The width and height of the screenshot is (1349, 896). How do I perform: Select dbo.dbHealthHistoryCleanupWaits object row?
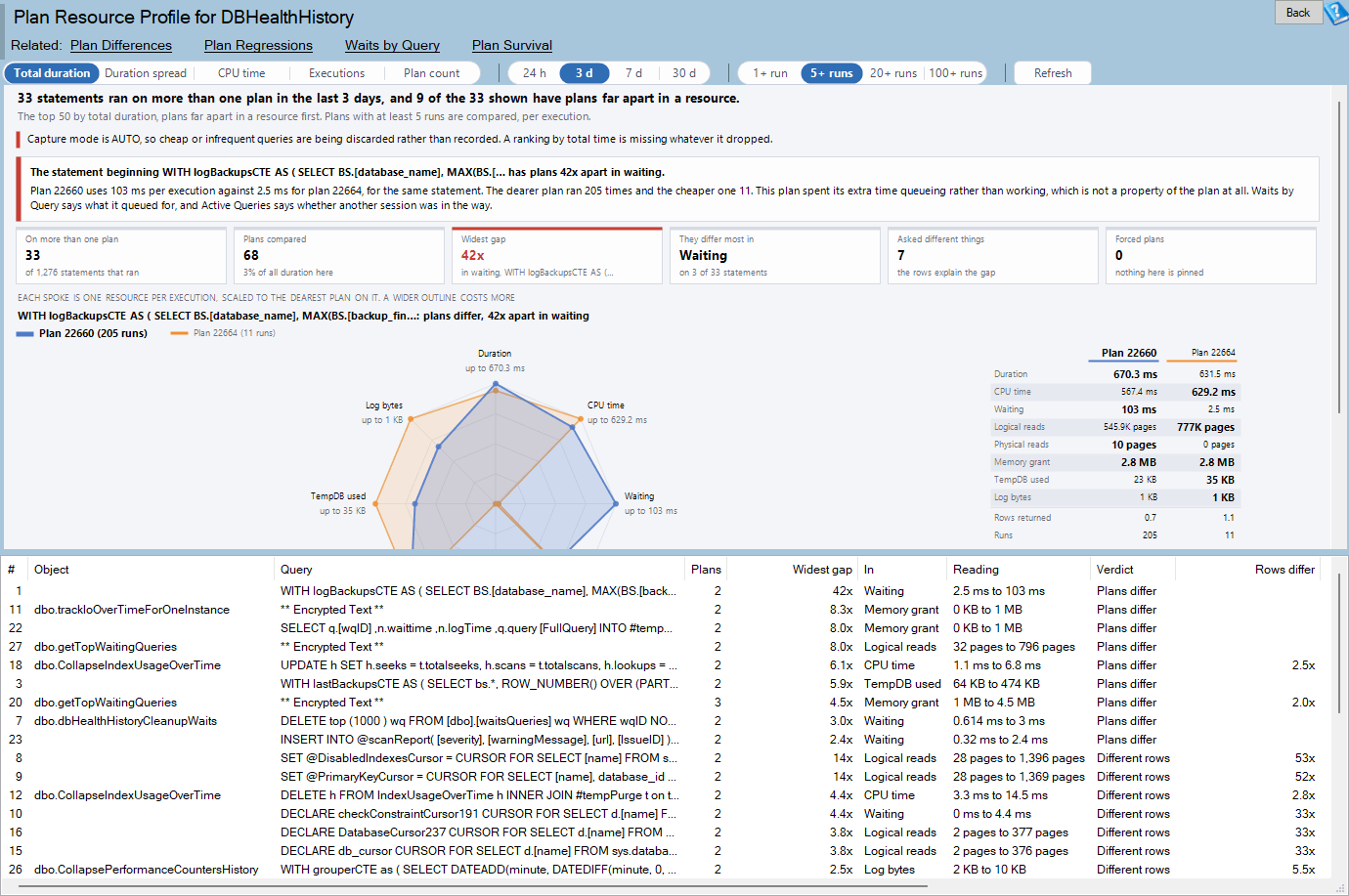pos(665,721)
